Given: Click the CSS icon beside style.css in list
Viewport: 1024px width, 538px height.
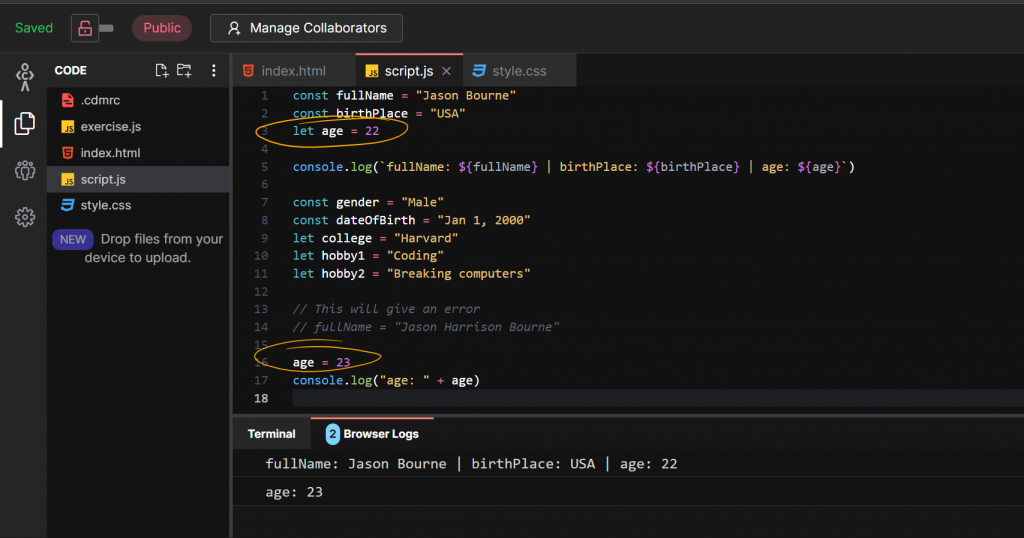Looking at the screenshot, I should point(67,205).
